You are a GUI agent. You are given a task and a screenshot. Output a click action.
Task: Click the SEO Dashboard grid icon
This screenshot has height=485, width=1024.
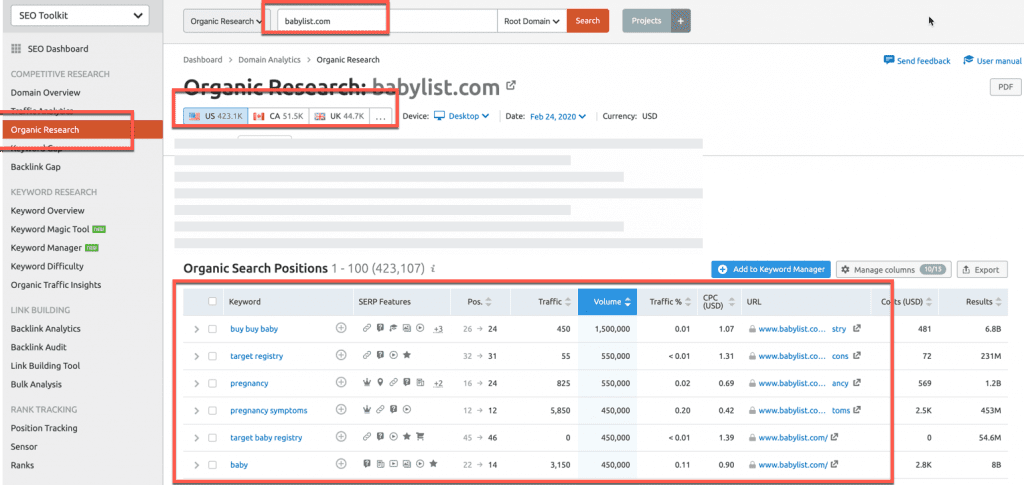click(x=16, y=49)
